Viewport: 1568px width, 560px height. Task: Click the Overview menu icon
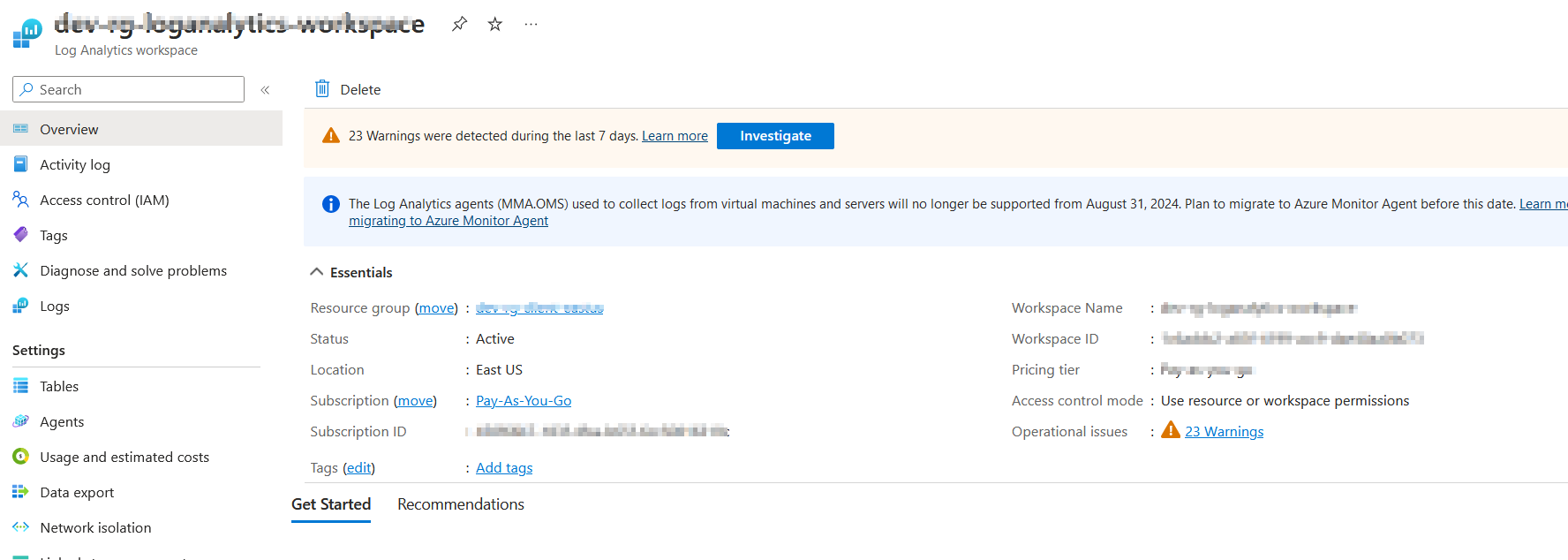click(x=20, y=129)
